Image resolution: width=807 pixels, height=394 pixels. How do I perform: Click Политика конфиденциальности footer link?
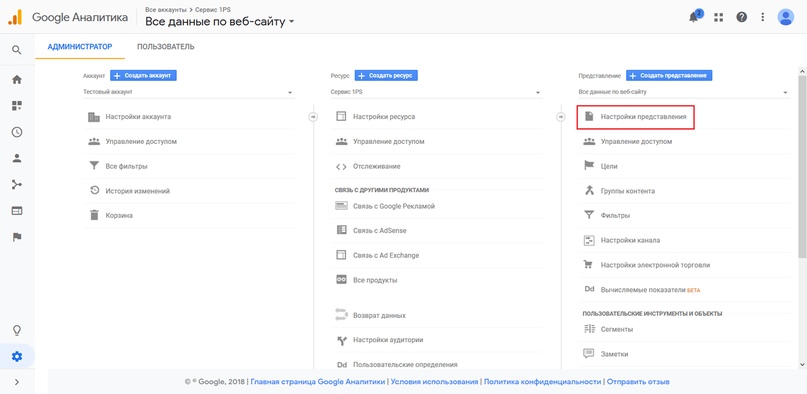[x=542, y=382]
